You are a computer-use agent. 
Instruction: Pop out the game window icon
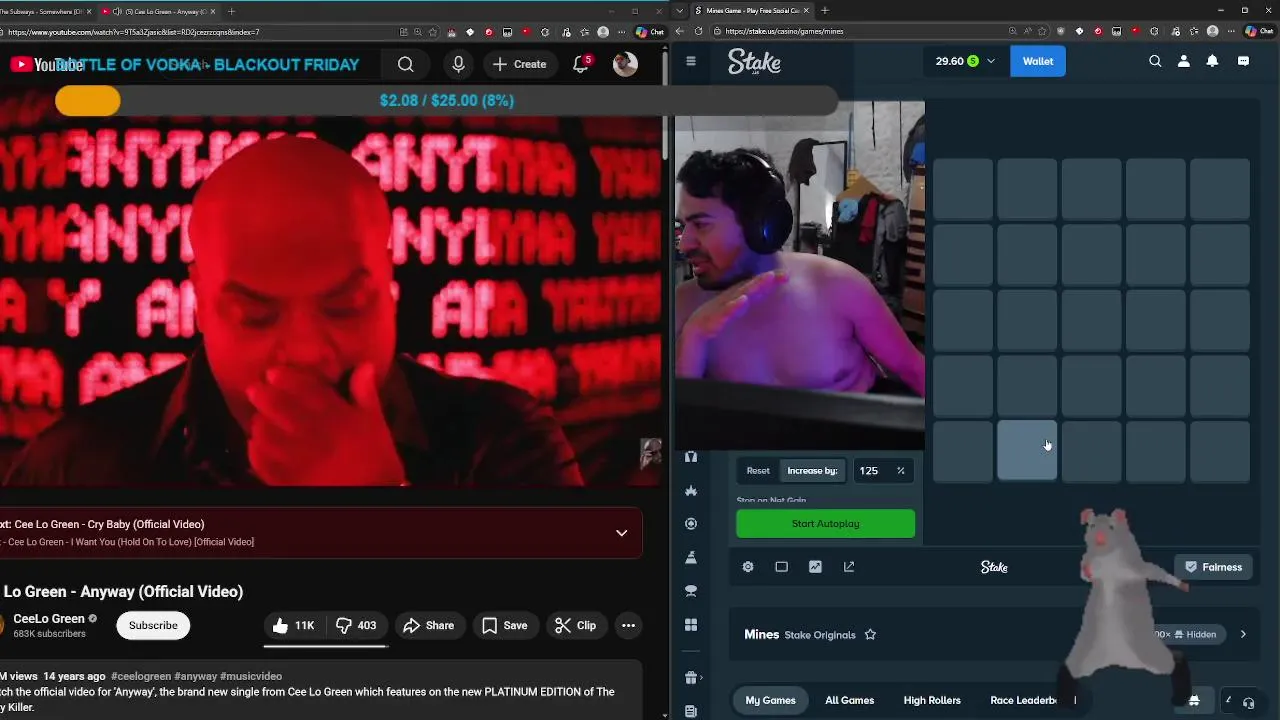click(849, 567)
